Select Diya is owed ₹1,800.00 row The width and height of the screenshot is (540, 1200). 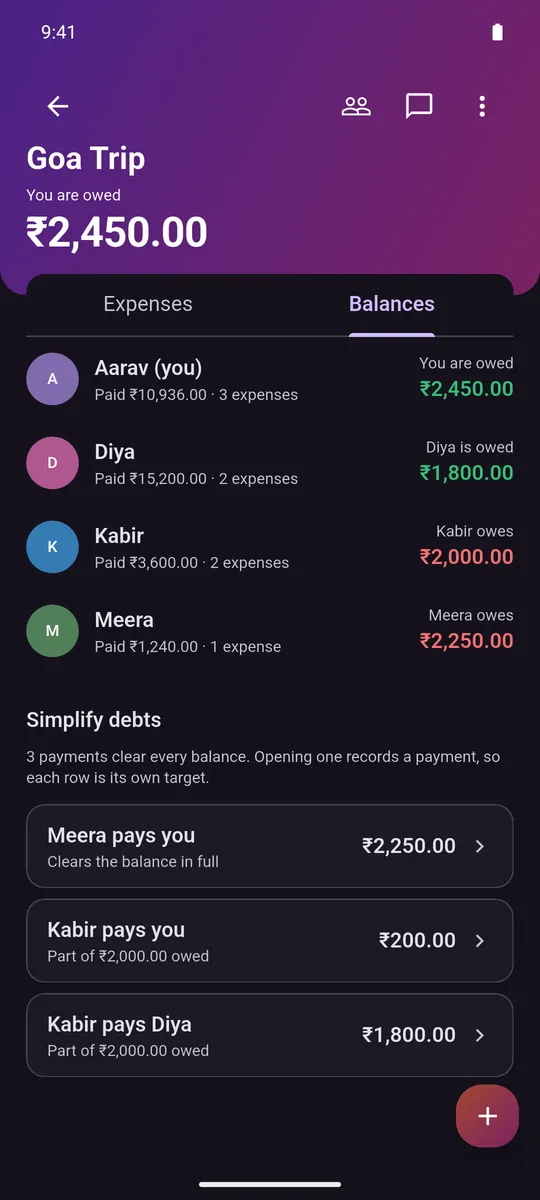[270, 463]
